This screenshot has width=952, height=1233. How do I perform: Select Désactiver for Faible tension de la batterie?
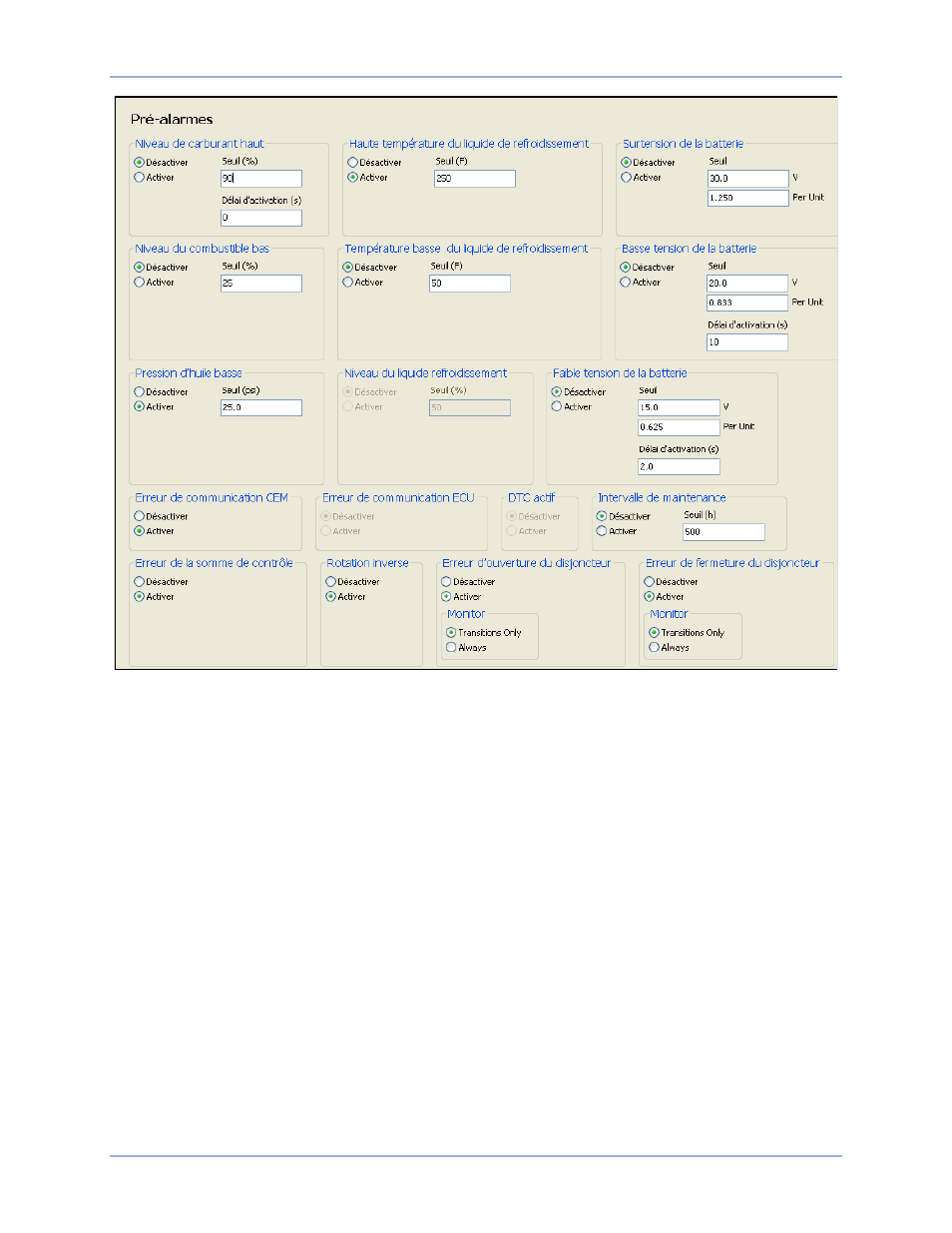coord(556,392)
